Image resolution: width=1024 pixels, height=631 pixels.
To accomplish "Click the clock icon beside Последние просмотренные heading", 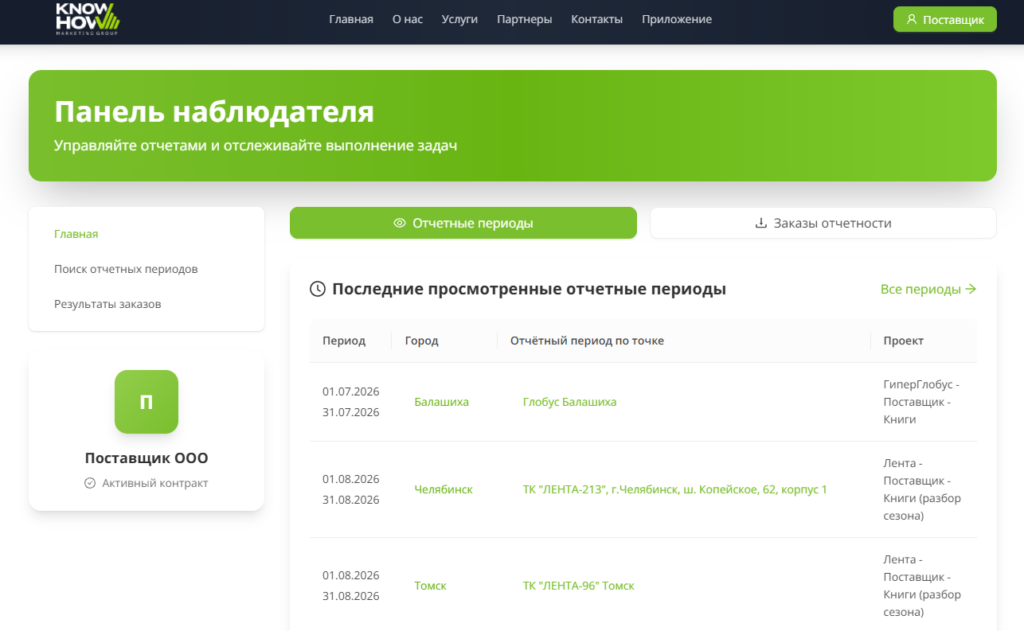I will (x=317, y=289).
